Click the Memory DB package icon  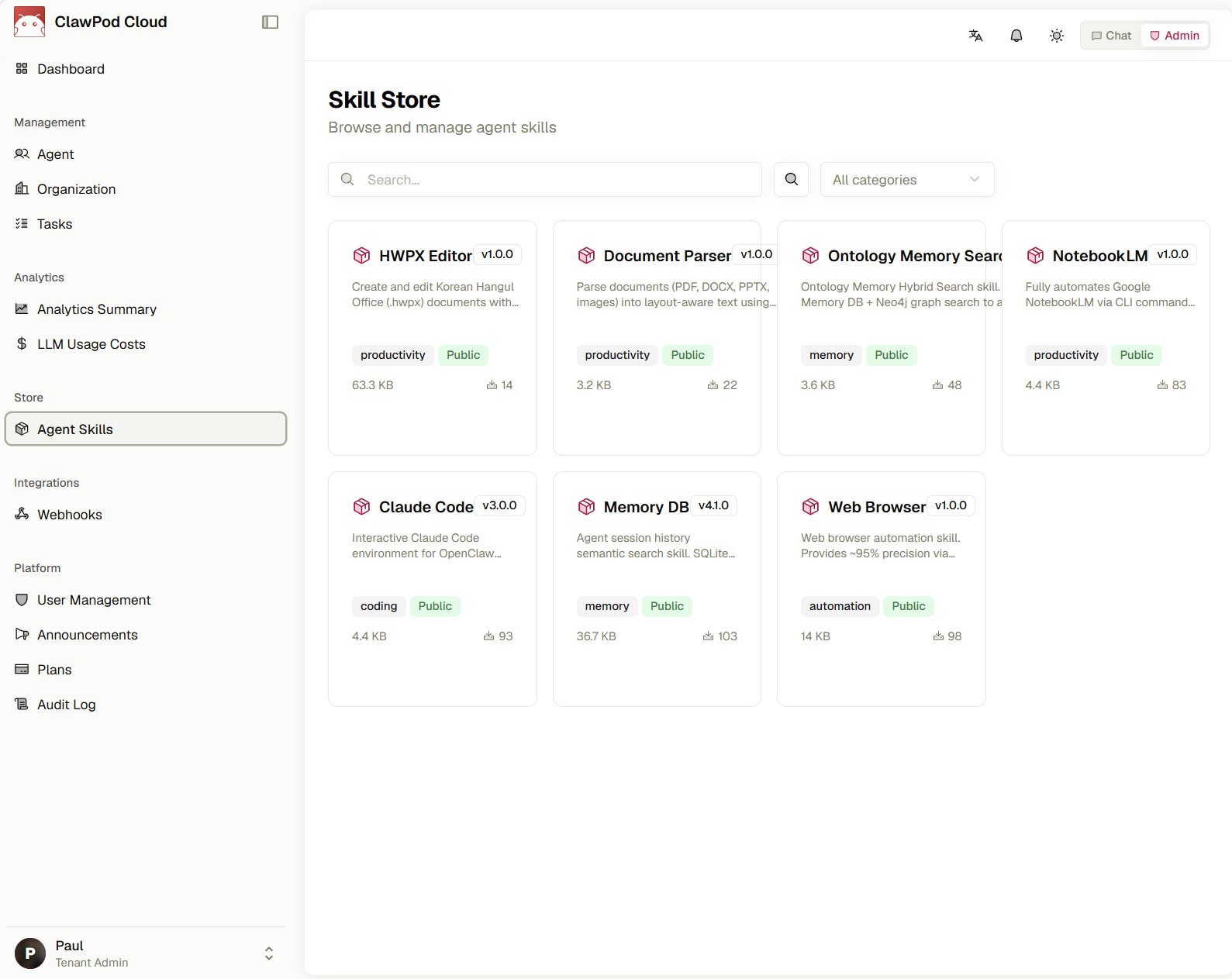click(586, 507)
